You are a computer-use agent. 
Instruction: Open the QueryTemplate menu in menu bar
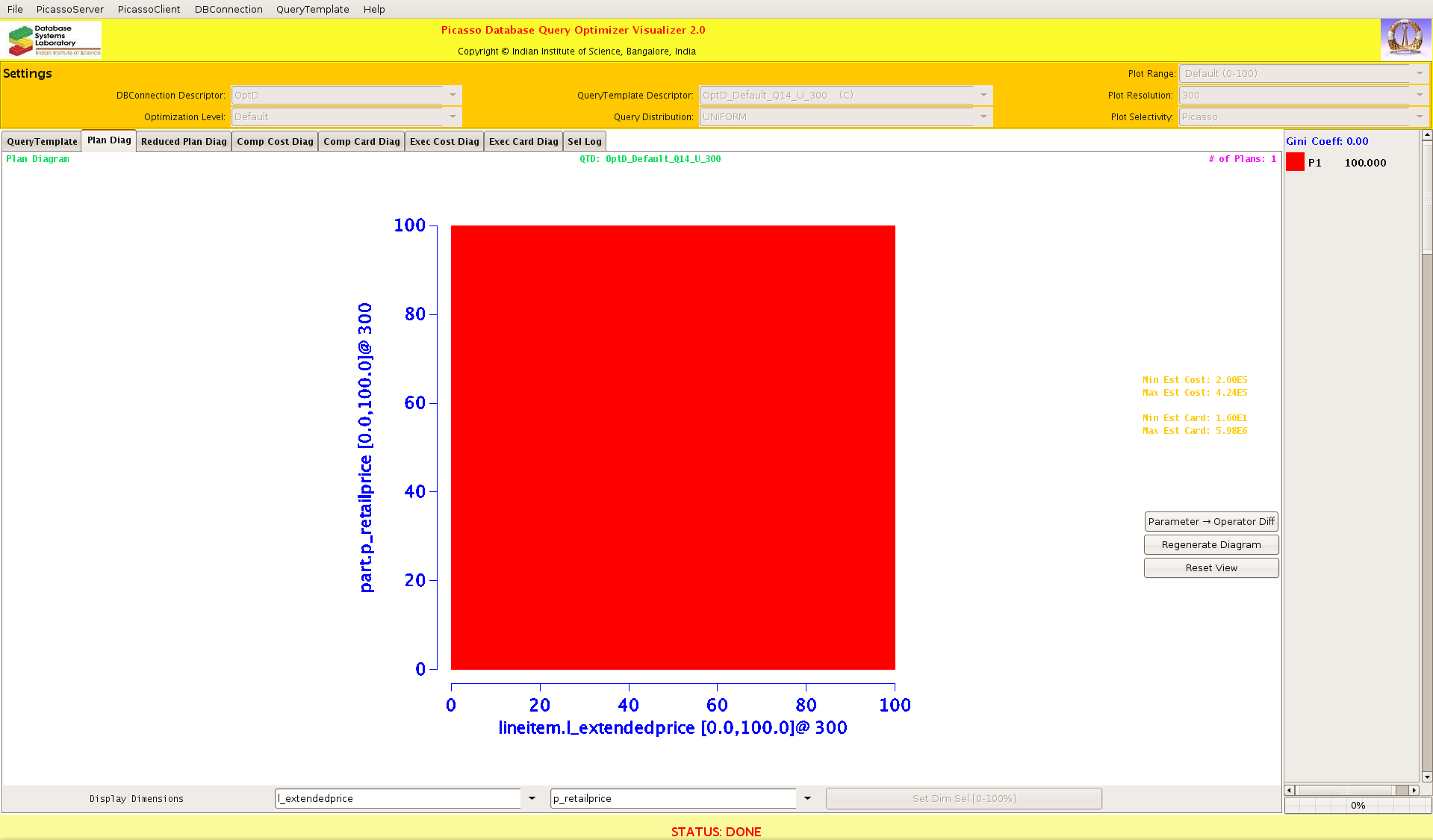pos(312,9)
